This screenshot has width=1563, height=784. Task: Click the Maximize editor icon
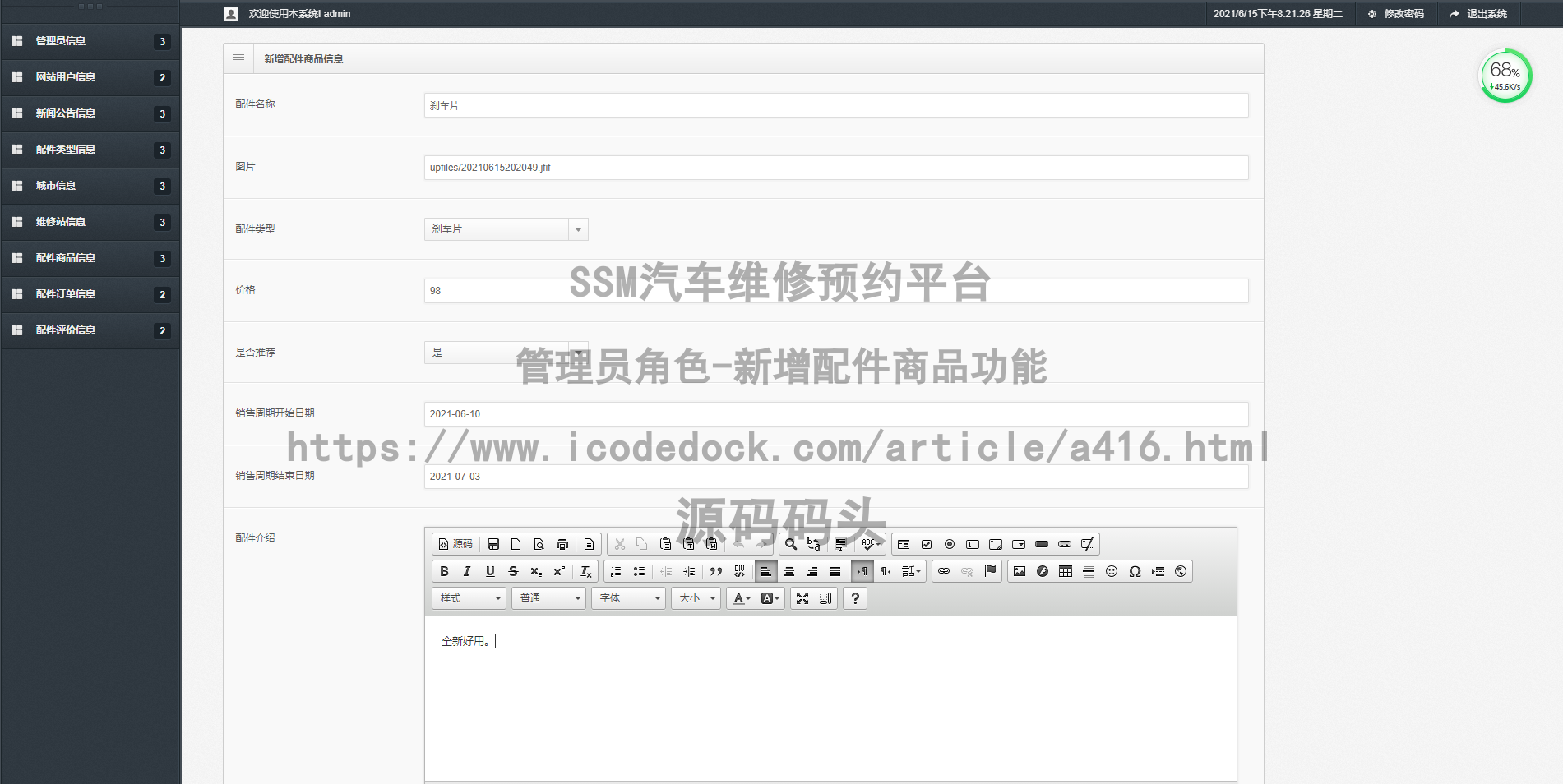click(x=803, y=598)
